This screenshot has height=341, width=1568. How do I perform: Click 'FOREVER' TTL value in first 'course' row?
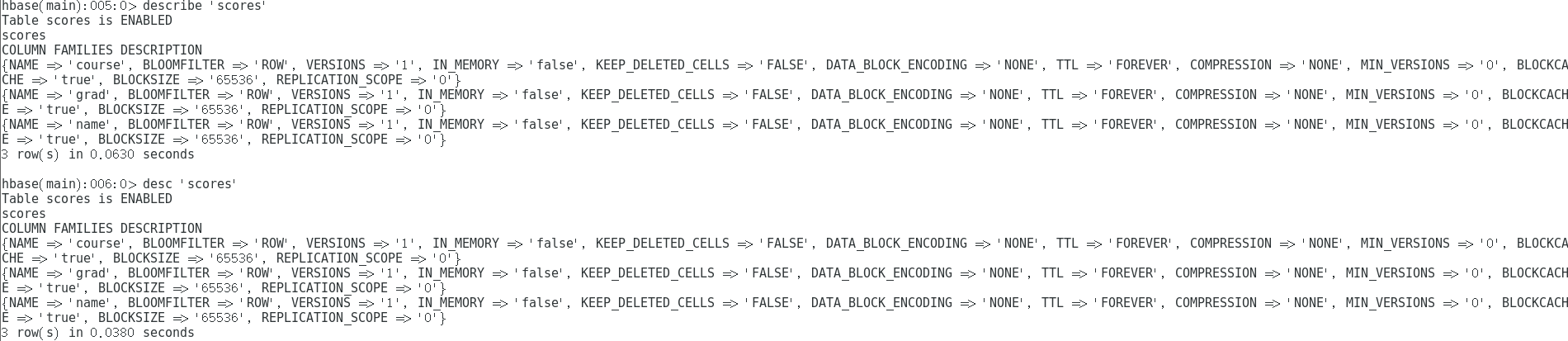tap(1140, 65)
